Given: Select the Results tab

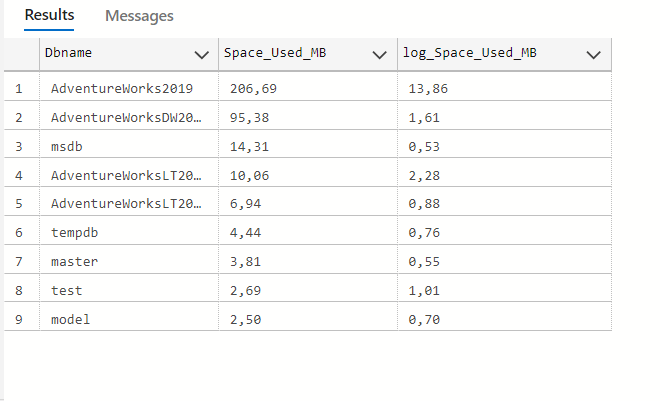Looking at the screenshot, I should [49, 16].
